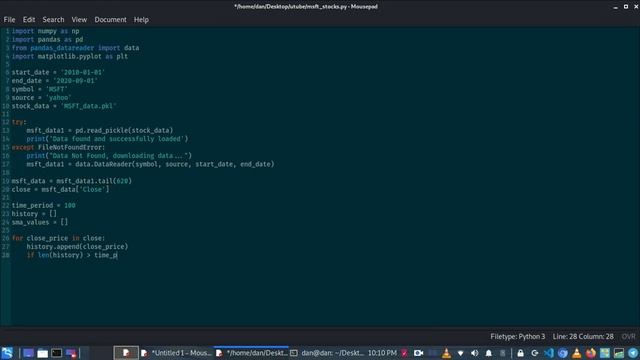Open the View menu

click(x=79, y=20)
